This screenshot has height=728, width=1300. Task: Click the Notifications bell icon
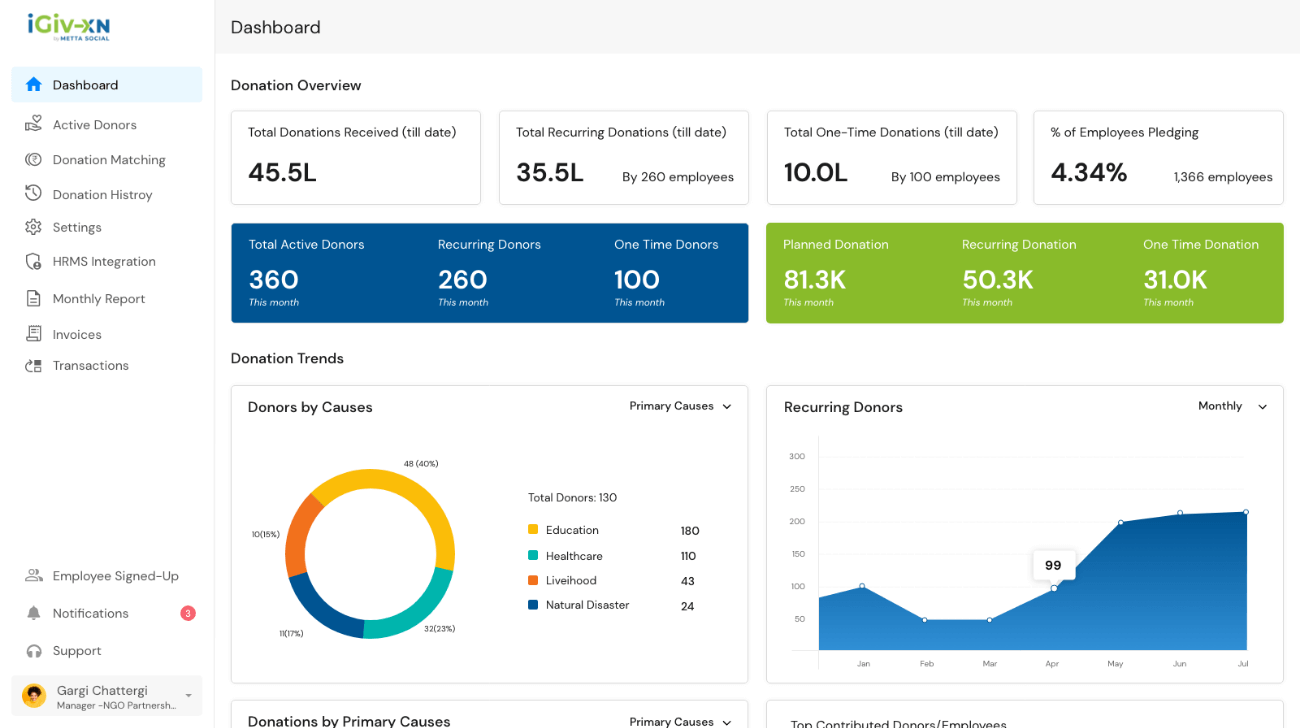coord(34,613)
